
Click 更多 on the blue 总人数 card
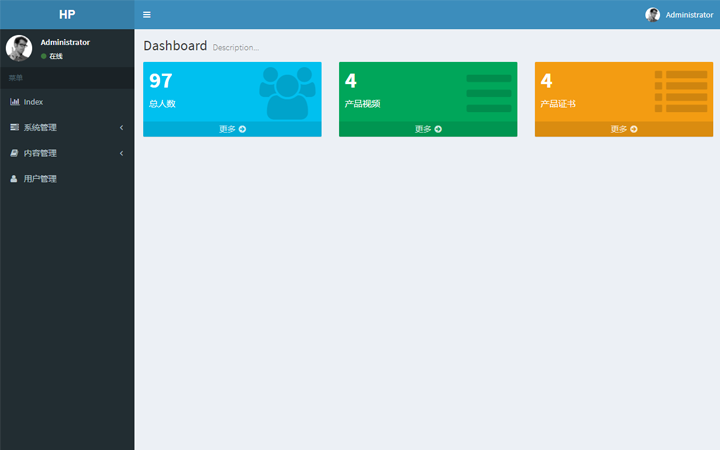pos(232,129)
